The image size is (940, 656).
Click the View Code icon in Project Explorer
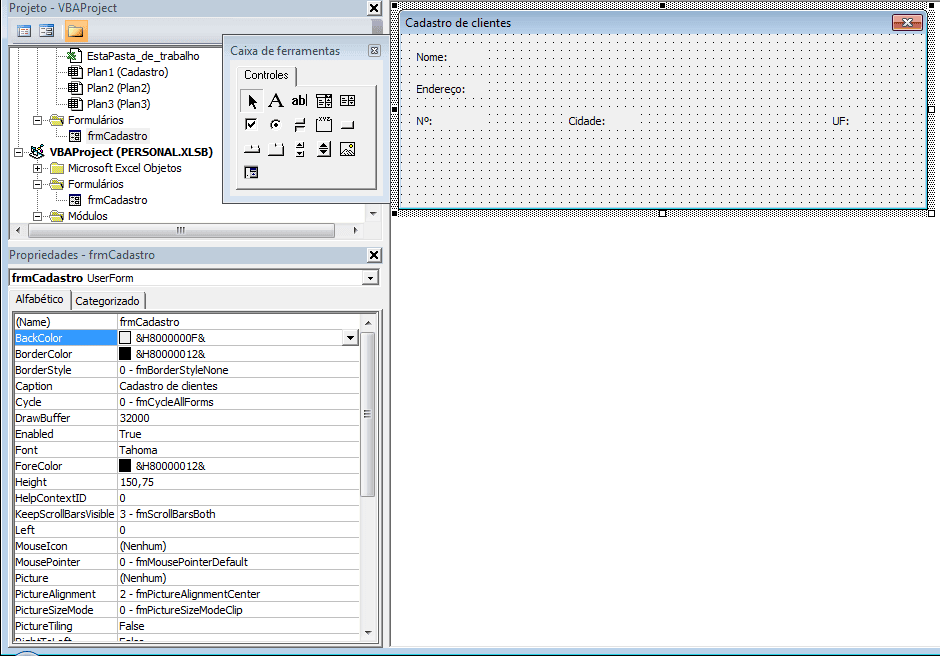point(23,31)
